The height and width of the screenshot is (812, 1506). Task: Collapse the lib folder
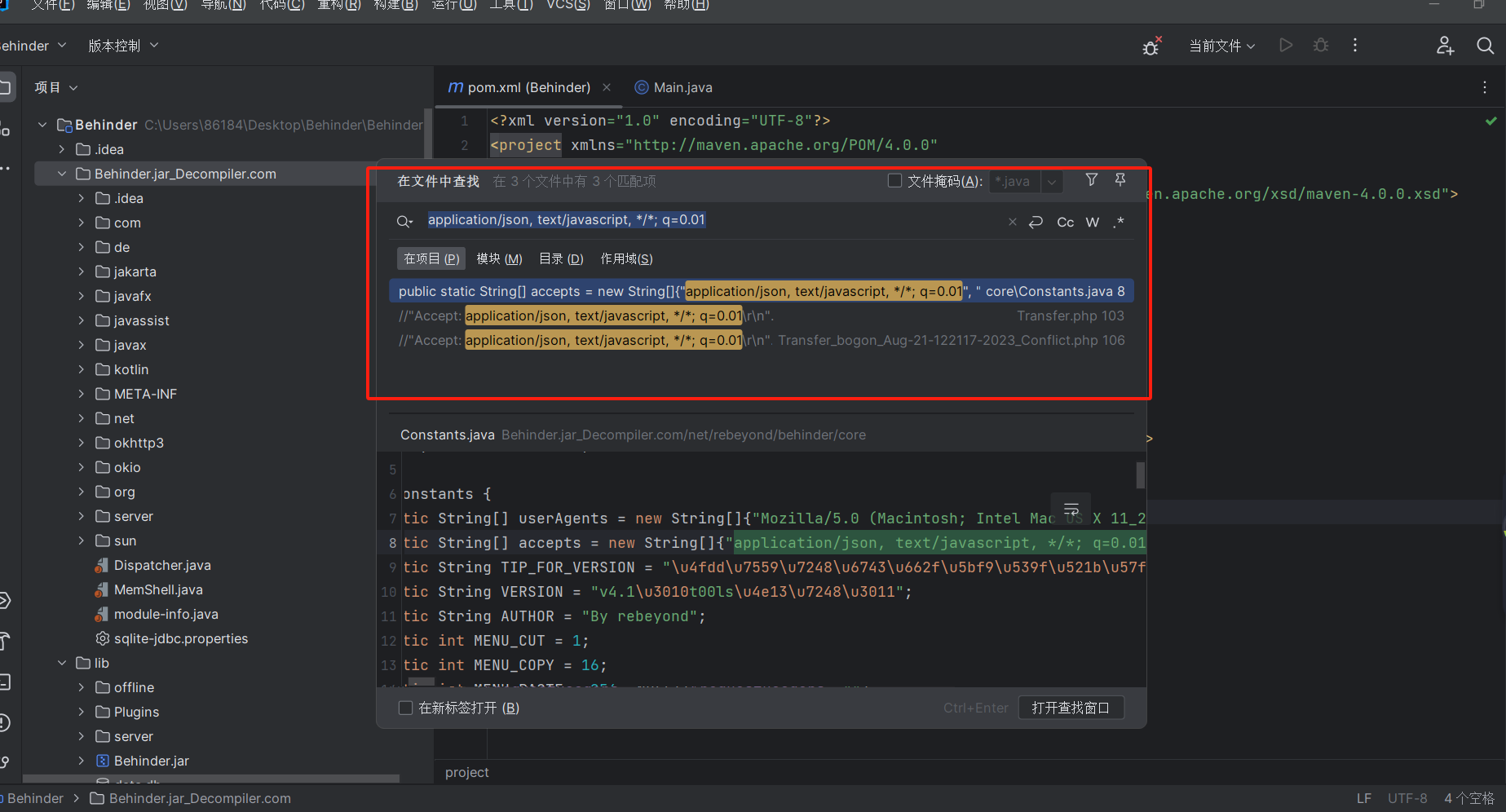coord(61,663)
